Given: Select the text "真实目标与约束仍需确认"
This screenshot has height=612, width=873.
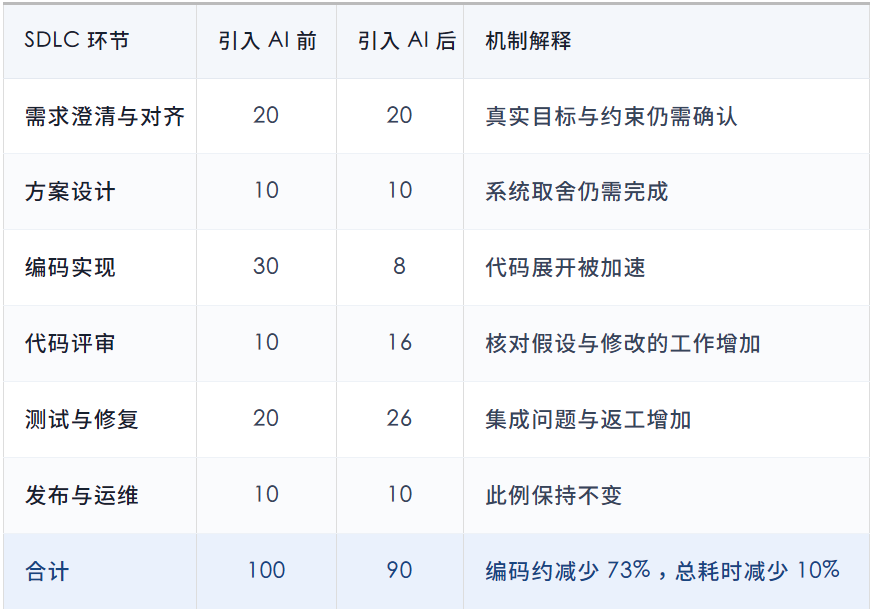Looking at the screenshot, I should coord(611,116).
